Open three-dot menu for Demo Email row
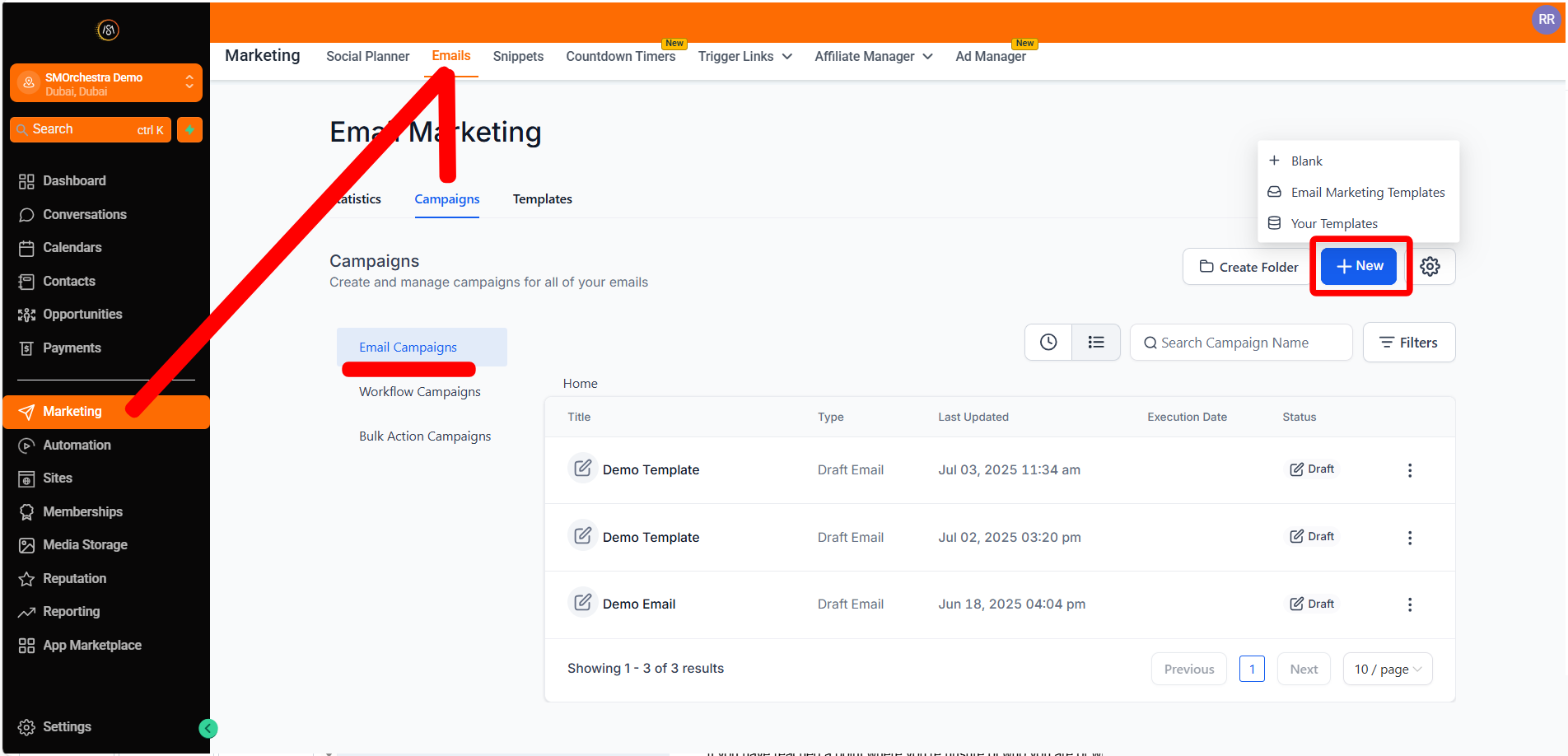1568x756 pixels. pyautogui.click(x=1410, y=604)
